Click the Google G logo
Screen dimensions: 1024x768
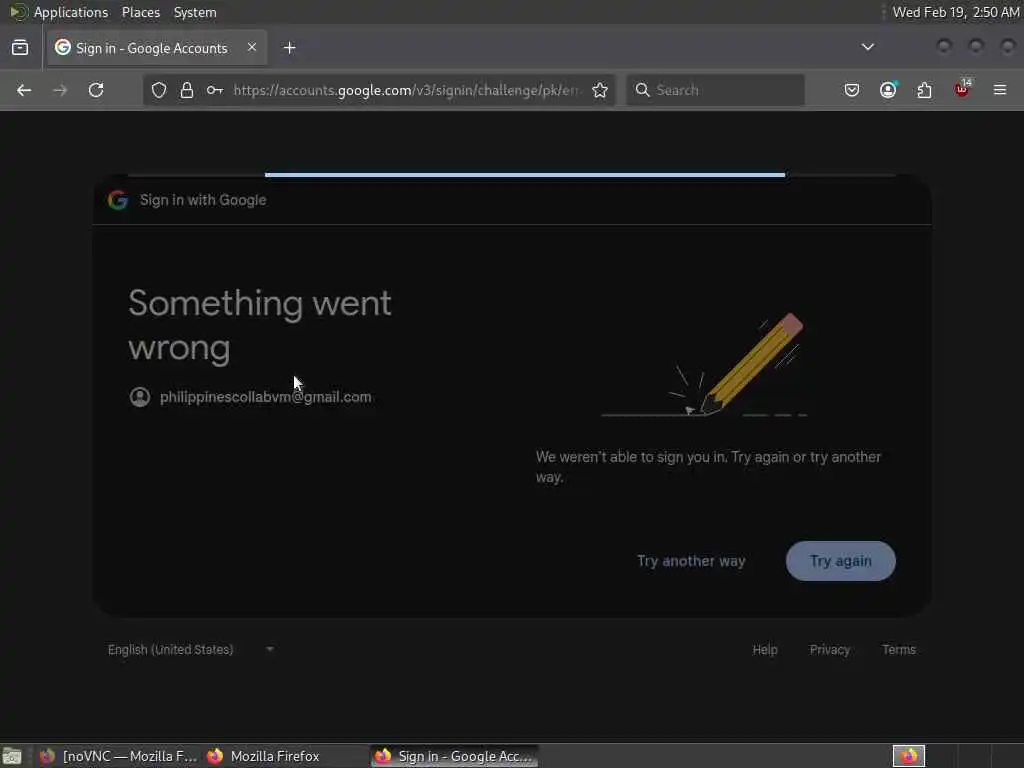[x=118, y=200]
